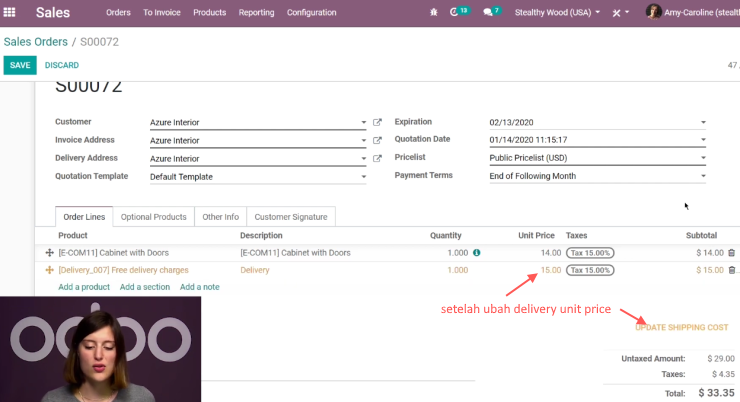Screen dimensions: 740x402
Task: Open activities clock icon with 13 badge
Action: [x=459, y=12]
